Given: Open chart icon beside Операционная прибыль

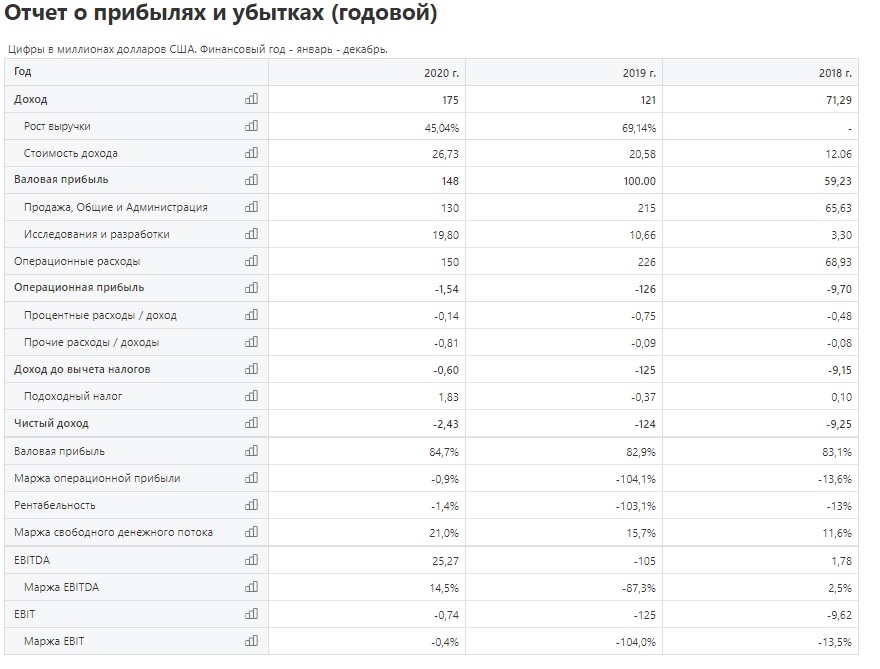Looking at the screenshot, I should (251, 288).
